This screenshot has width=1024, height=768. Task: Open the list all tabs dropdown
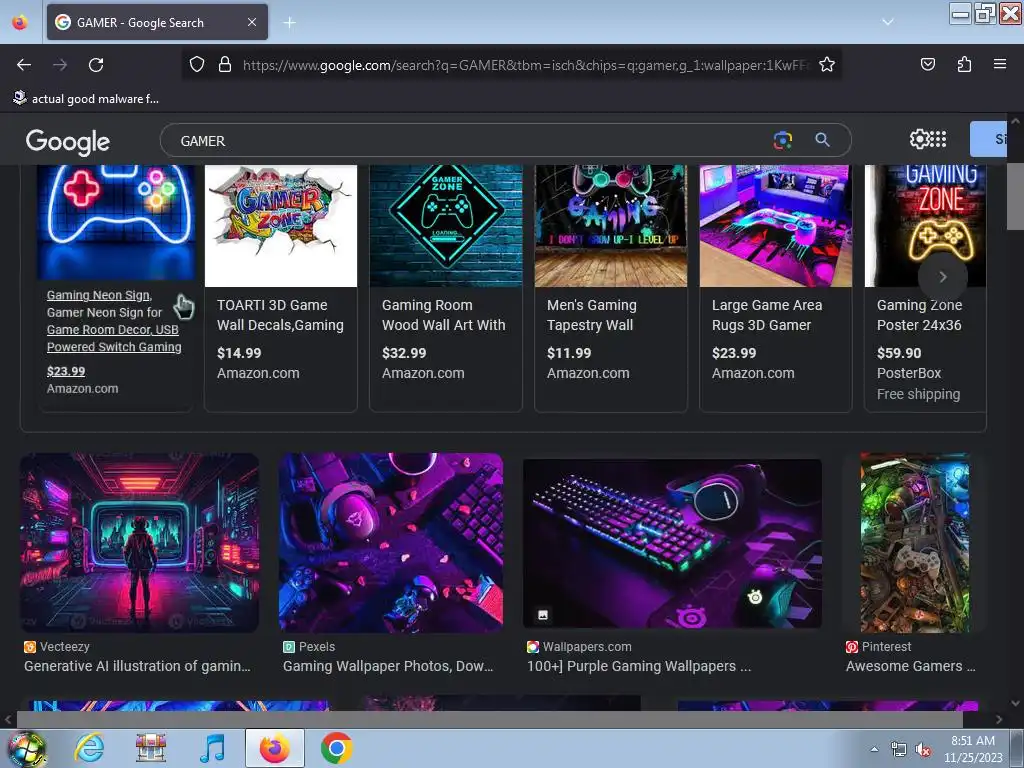(888, 22)
